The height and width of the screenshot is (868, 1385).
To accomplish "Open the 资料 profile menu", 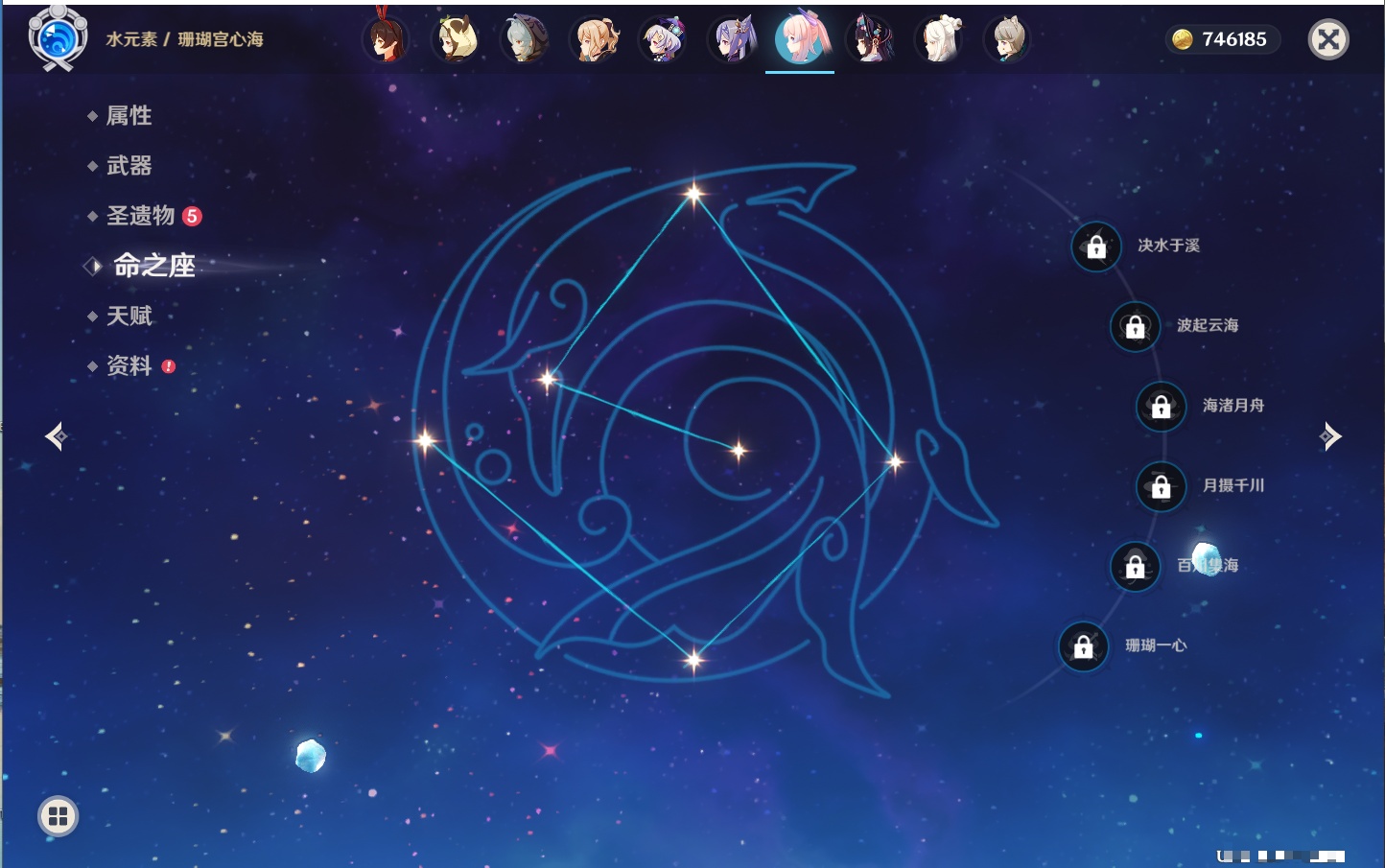I will 129,365.
